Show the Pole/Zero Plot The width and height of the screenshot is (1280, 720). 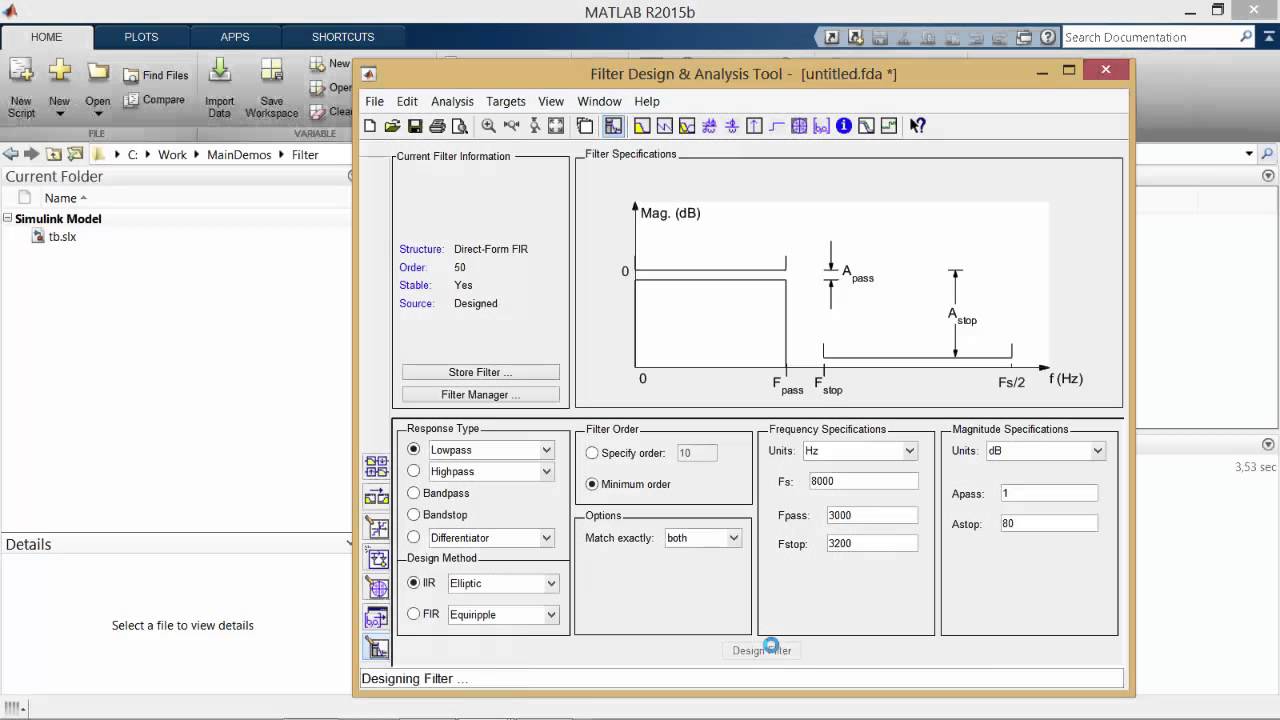(x=799, y=126)
